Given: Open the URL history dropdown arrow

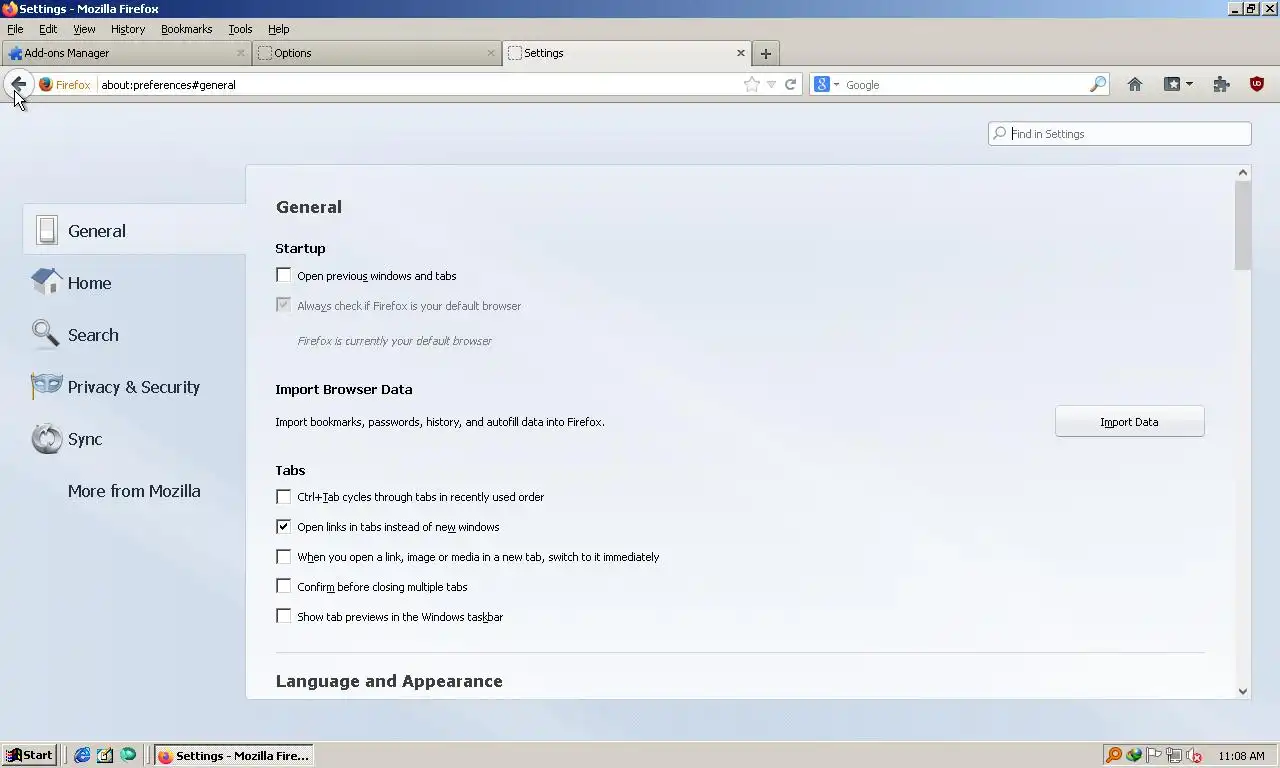Looking at the screenshot, I should pos(771,85).
